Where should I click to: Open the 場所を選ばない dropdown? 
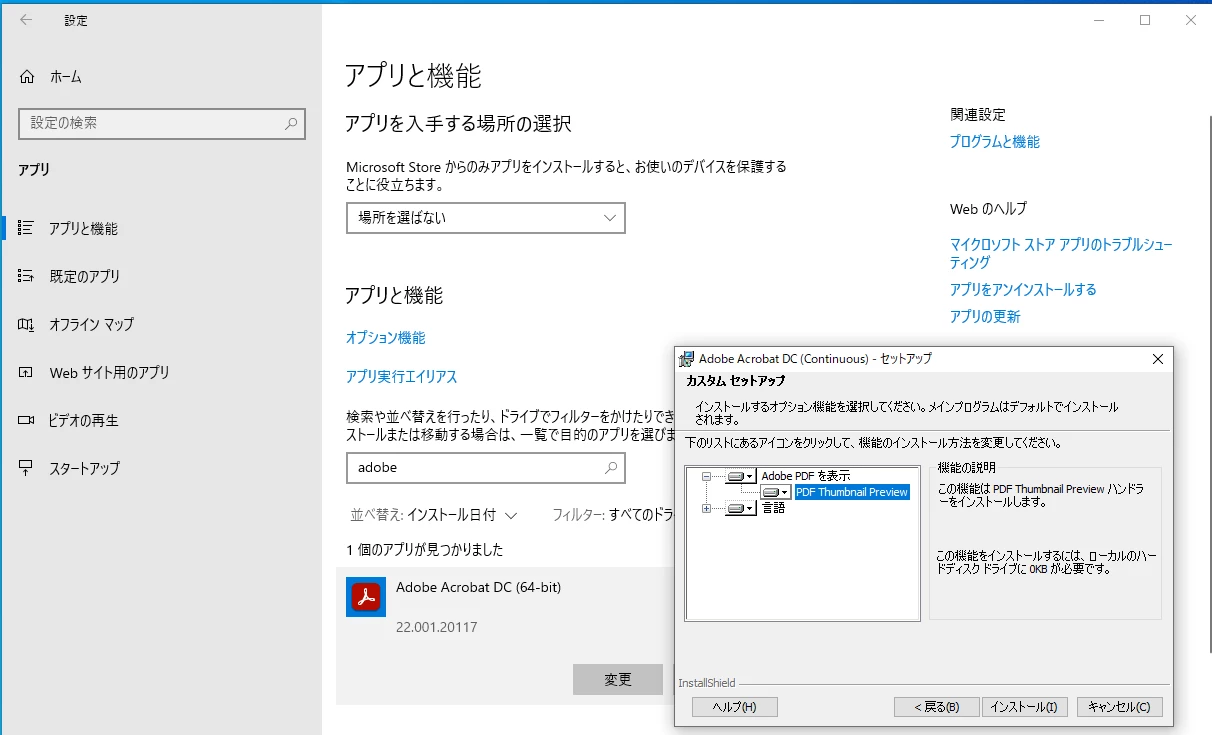click(x=486, y=218)
